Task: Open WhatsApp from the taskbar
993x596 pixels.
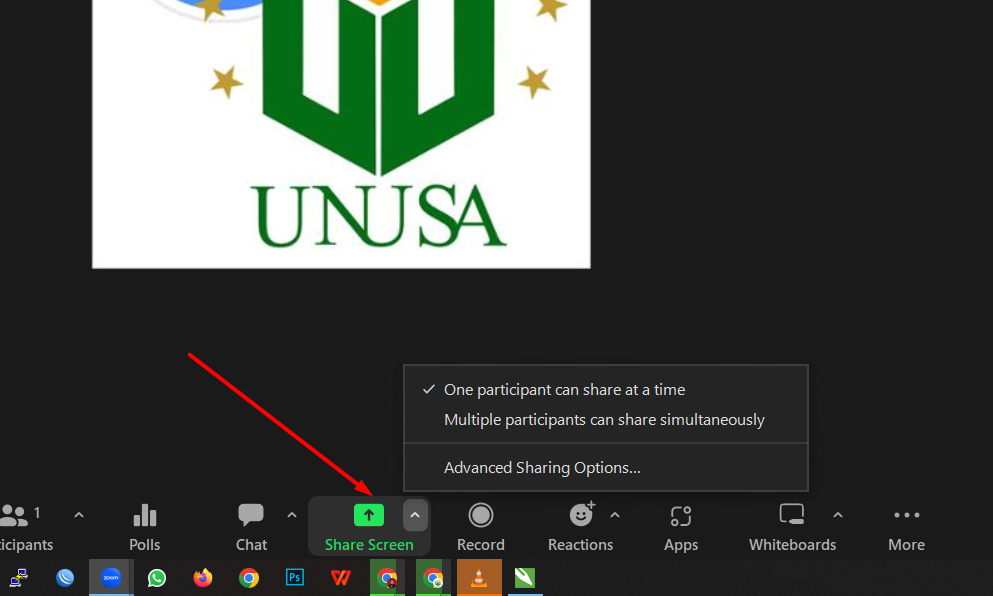Action: (156, 578)
